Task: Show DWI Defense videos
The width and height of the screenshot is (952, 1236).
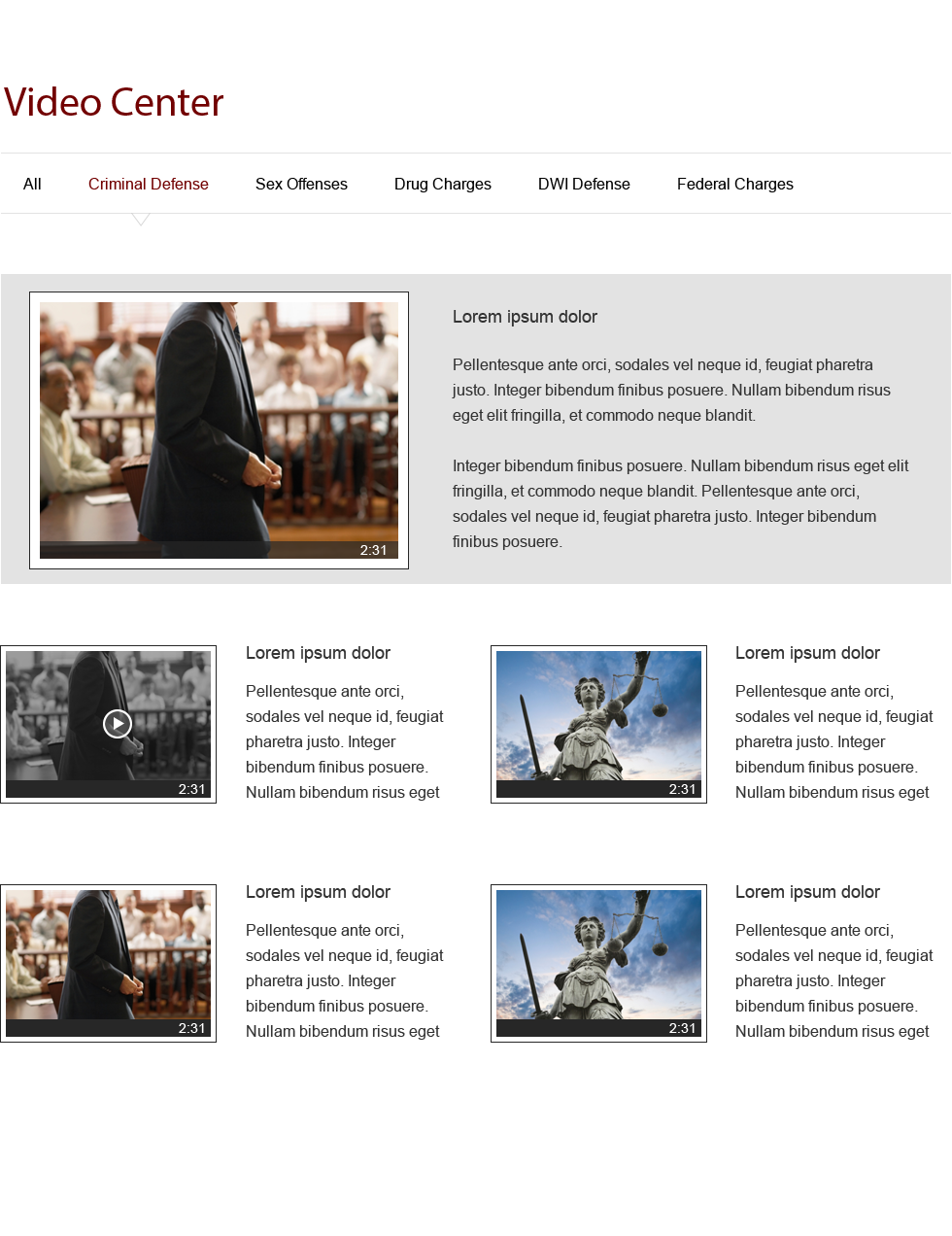Action: 584,185
